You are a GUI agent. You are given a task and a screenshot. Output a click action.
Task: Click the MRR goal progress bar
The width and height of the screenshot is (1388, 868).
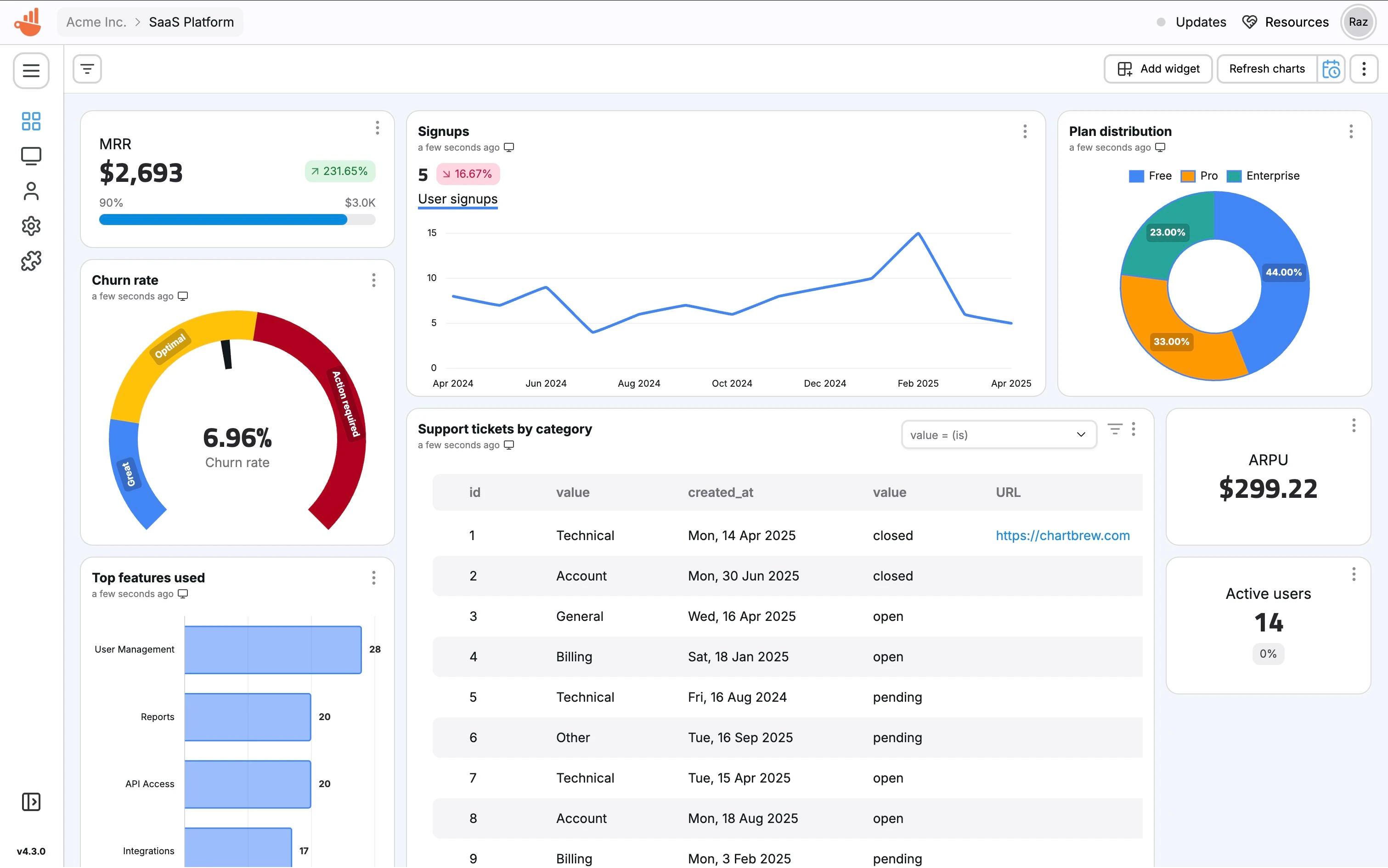pos(237,220)
